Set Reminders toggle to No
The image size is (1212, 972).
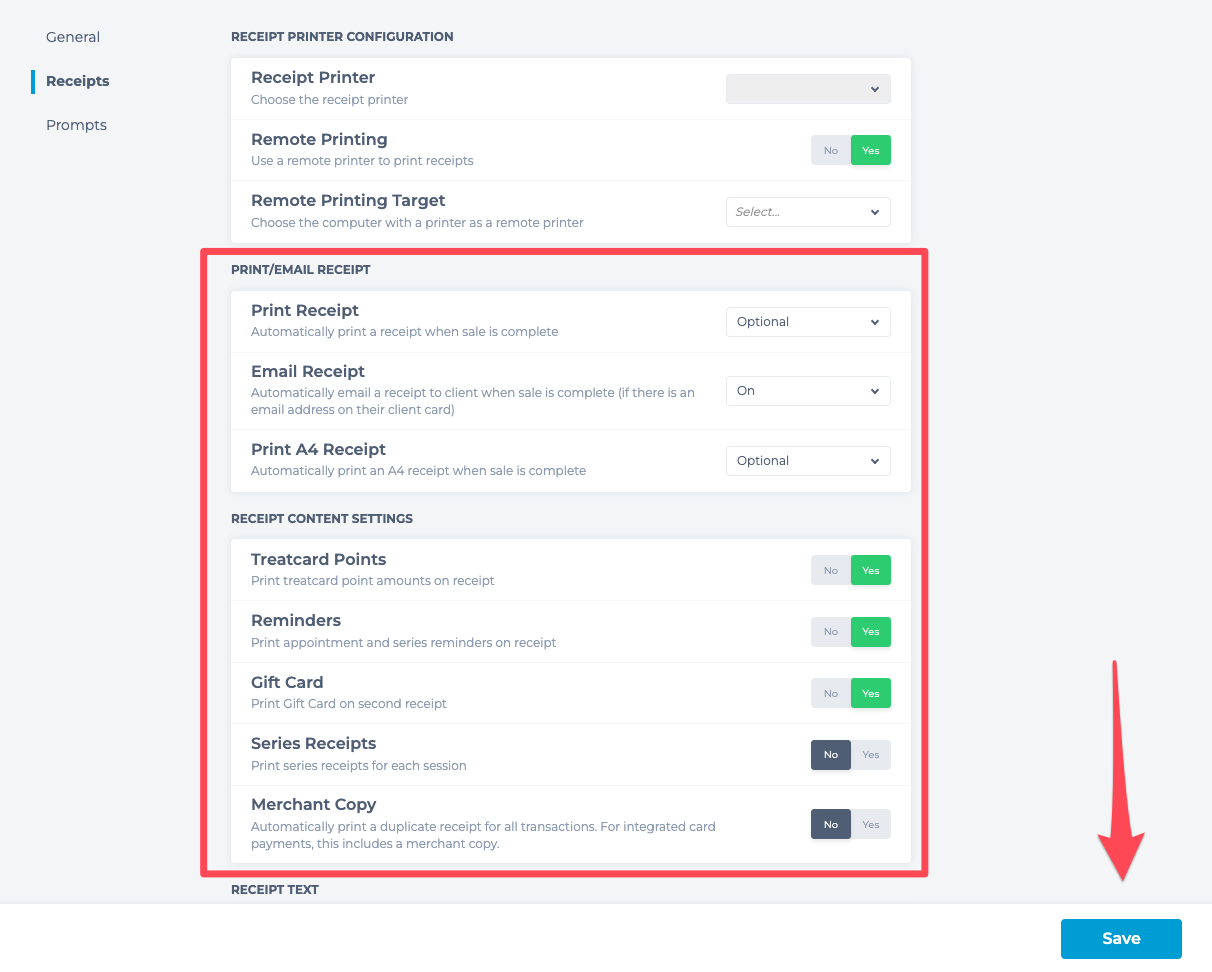tap(830, 632)
